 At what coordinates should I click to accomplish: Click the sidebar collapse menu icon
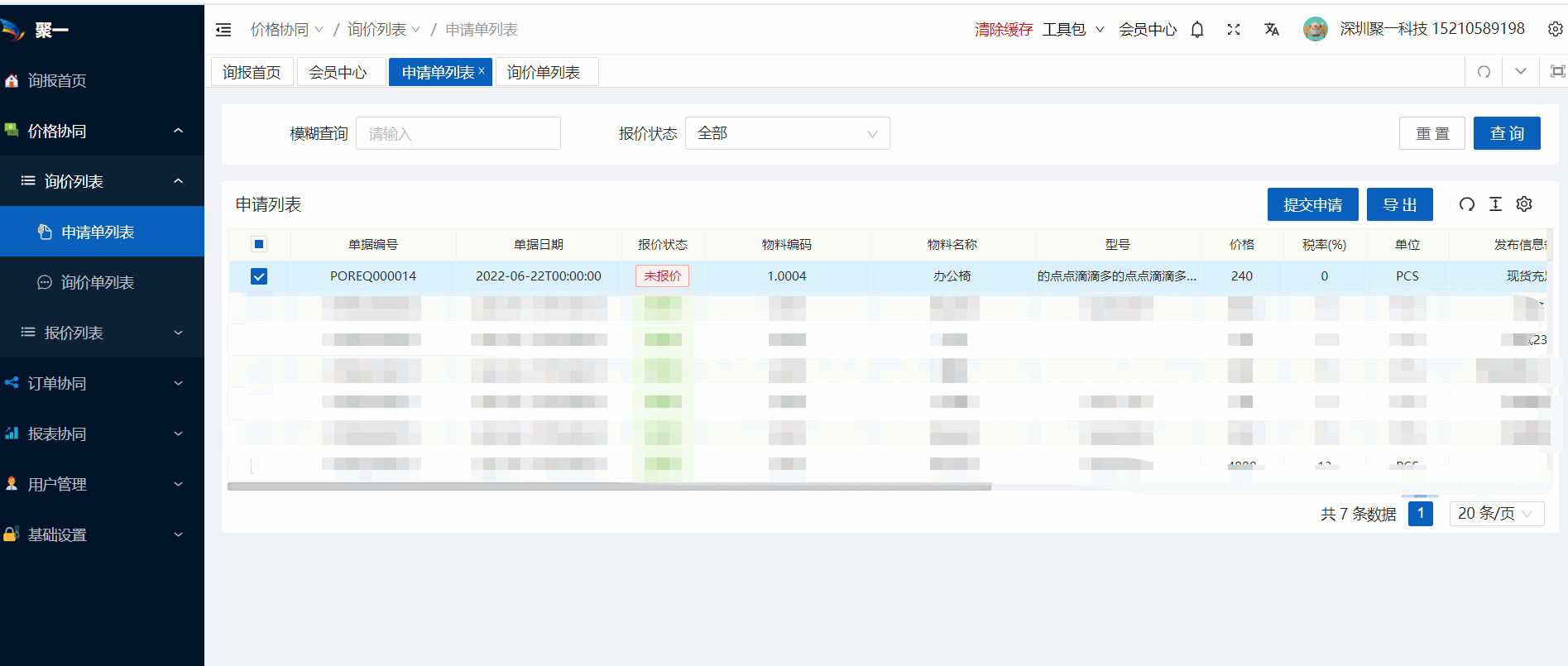coord(223,30)
